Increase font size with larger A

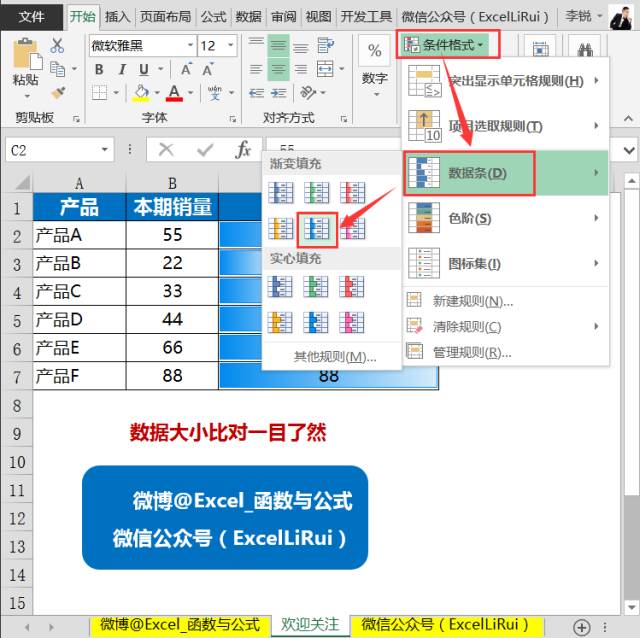186,69
